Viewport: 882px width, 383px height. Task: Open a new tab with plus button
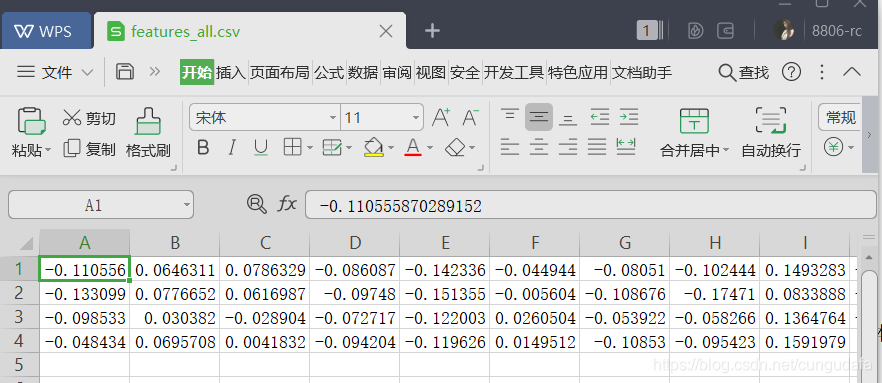pos(432,31)
